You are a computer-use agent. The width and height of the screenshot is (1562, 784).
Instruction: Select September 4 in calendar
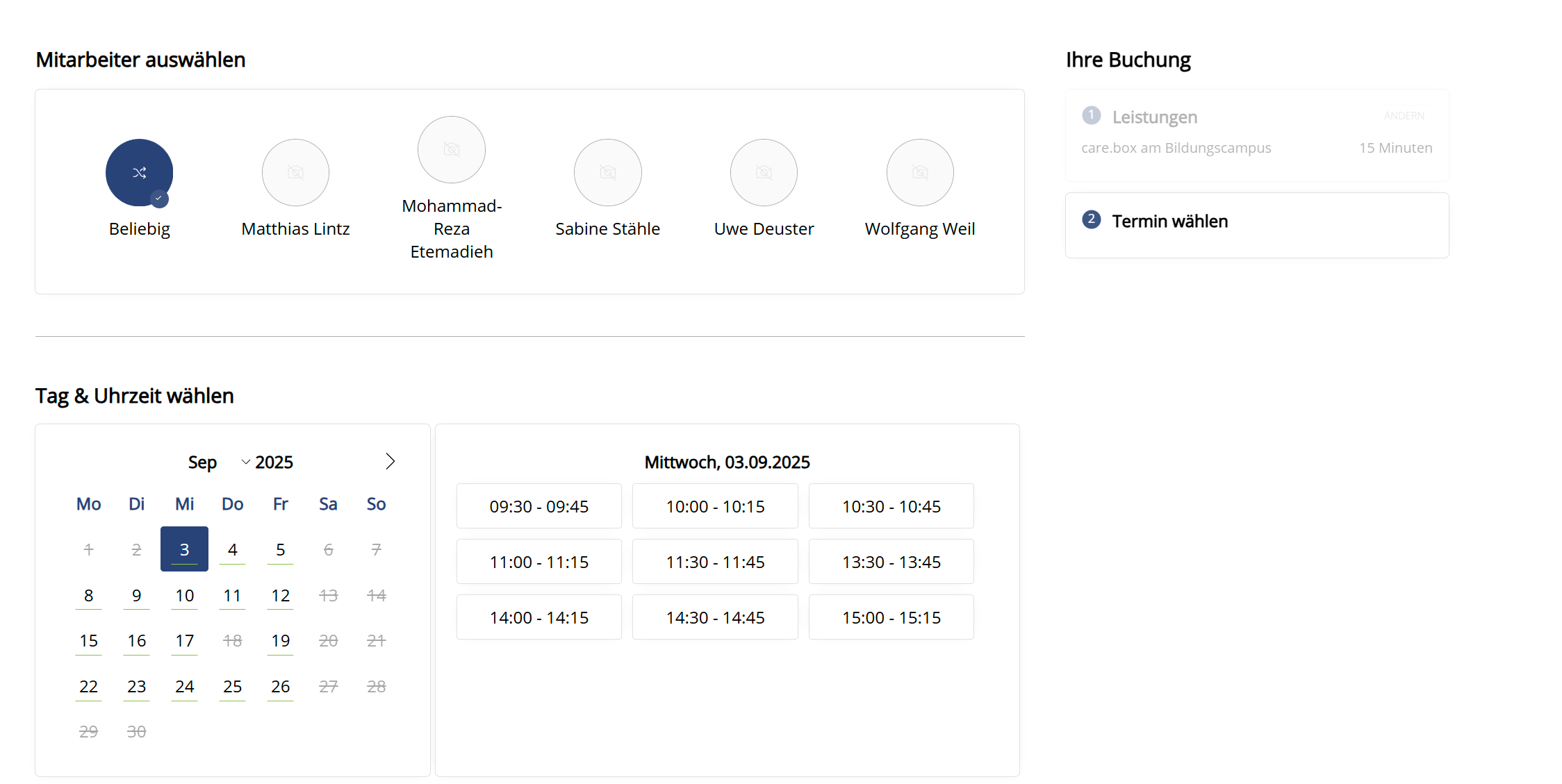pos(232,550)
